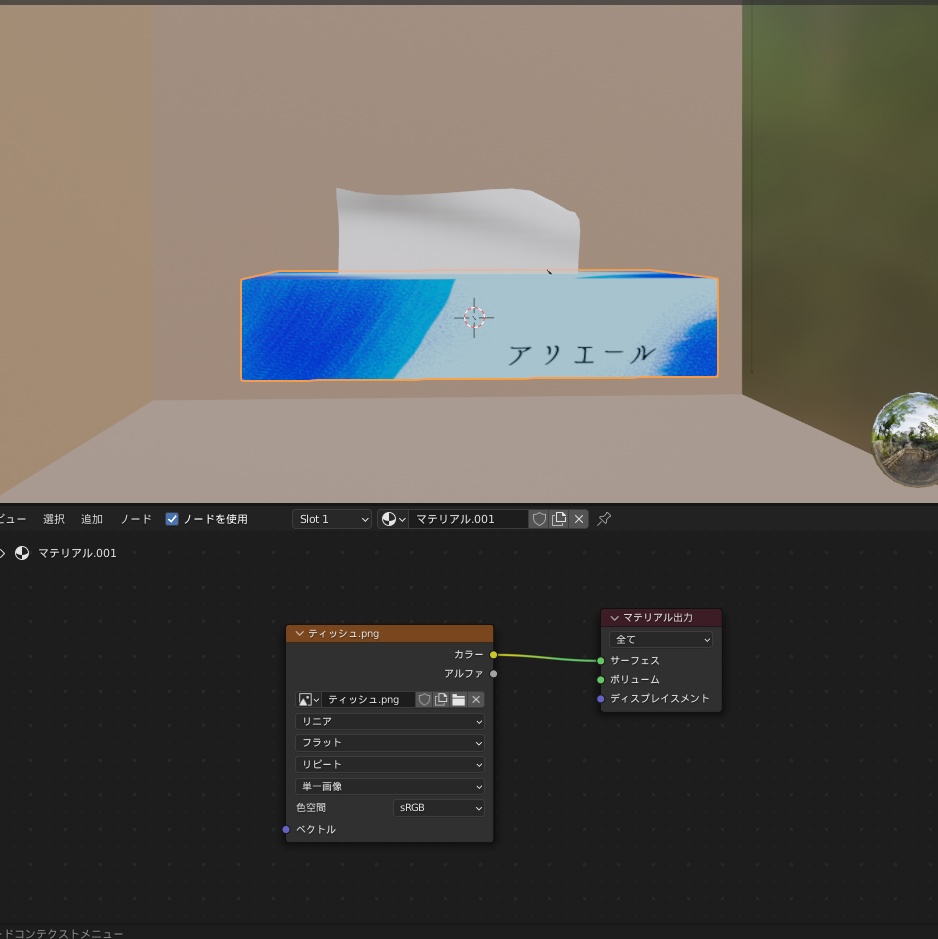
Task: Open the リニア interpolation dropdown
Action: (x=389, y=721)
